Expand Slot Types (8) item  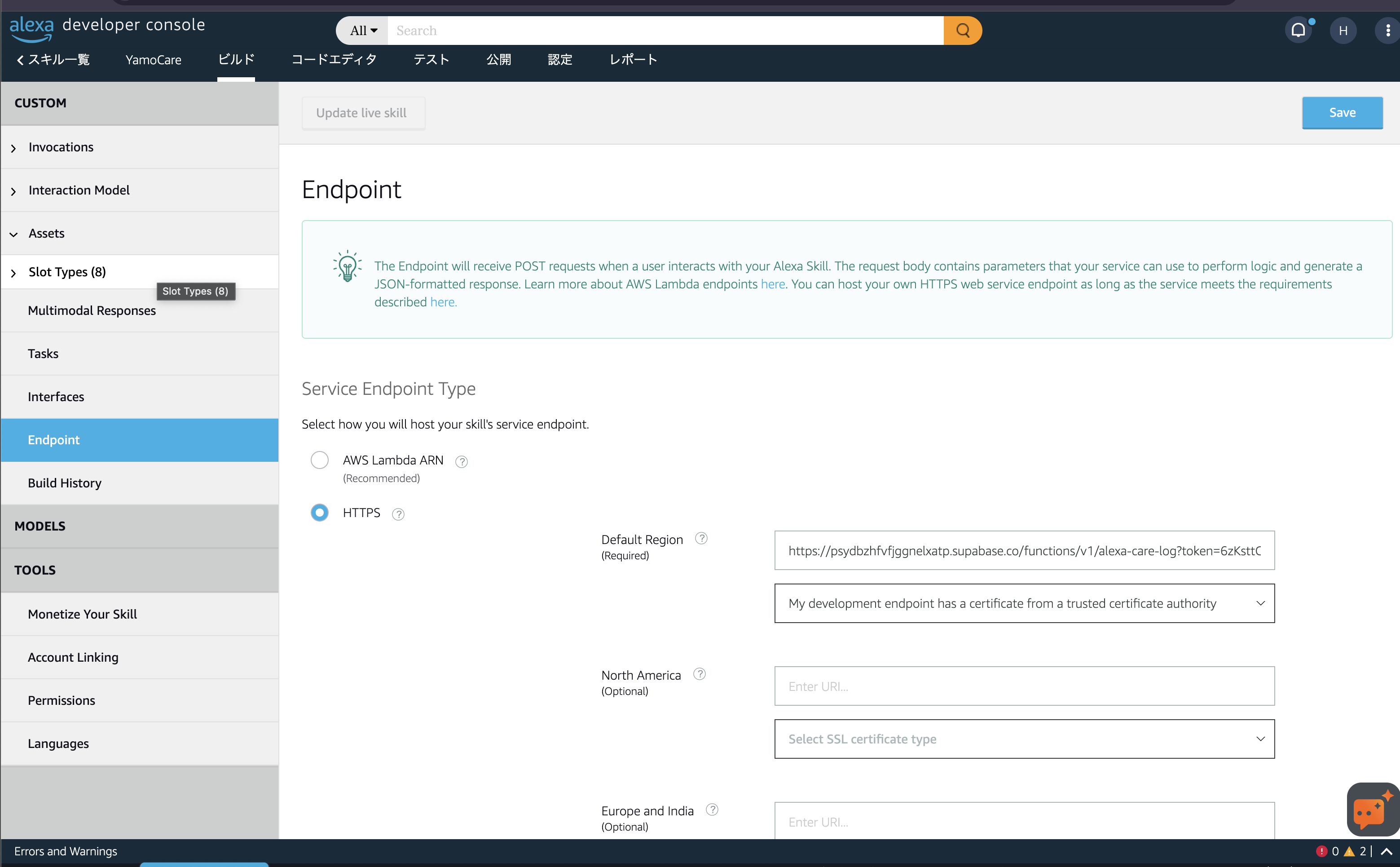(140, 272)
